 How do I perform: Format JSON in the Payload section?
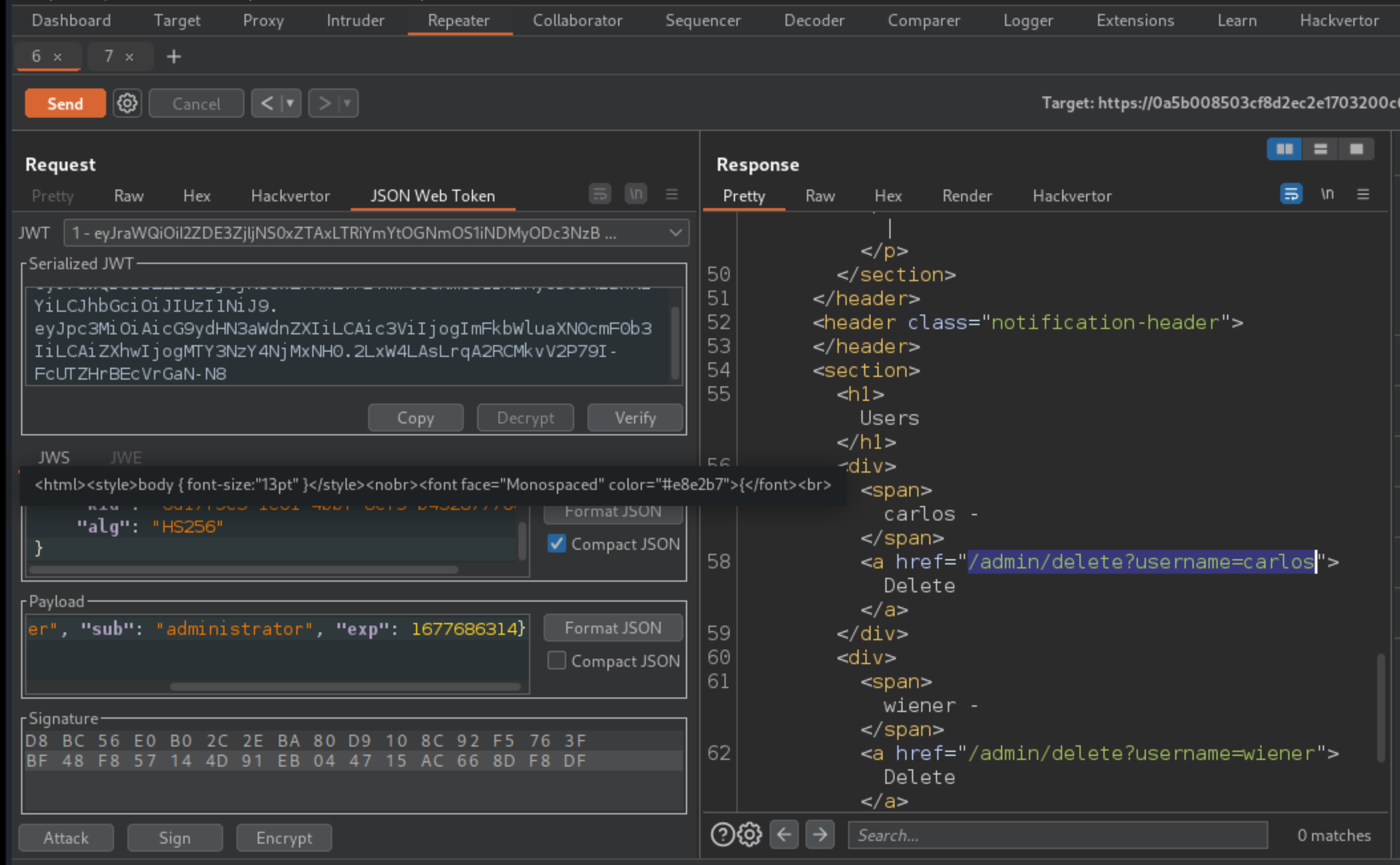(x=613, y=628)
